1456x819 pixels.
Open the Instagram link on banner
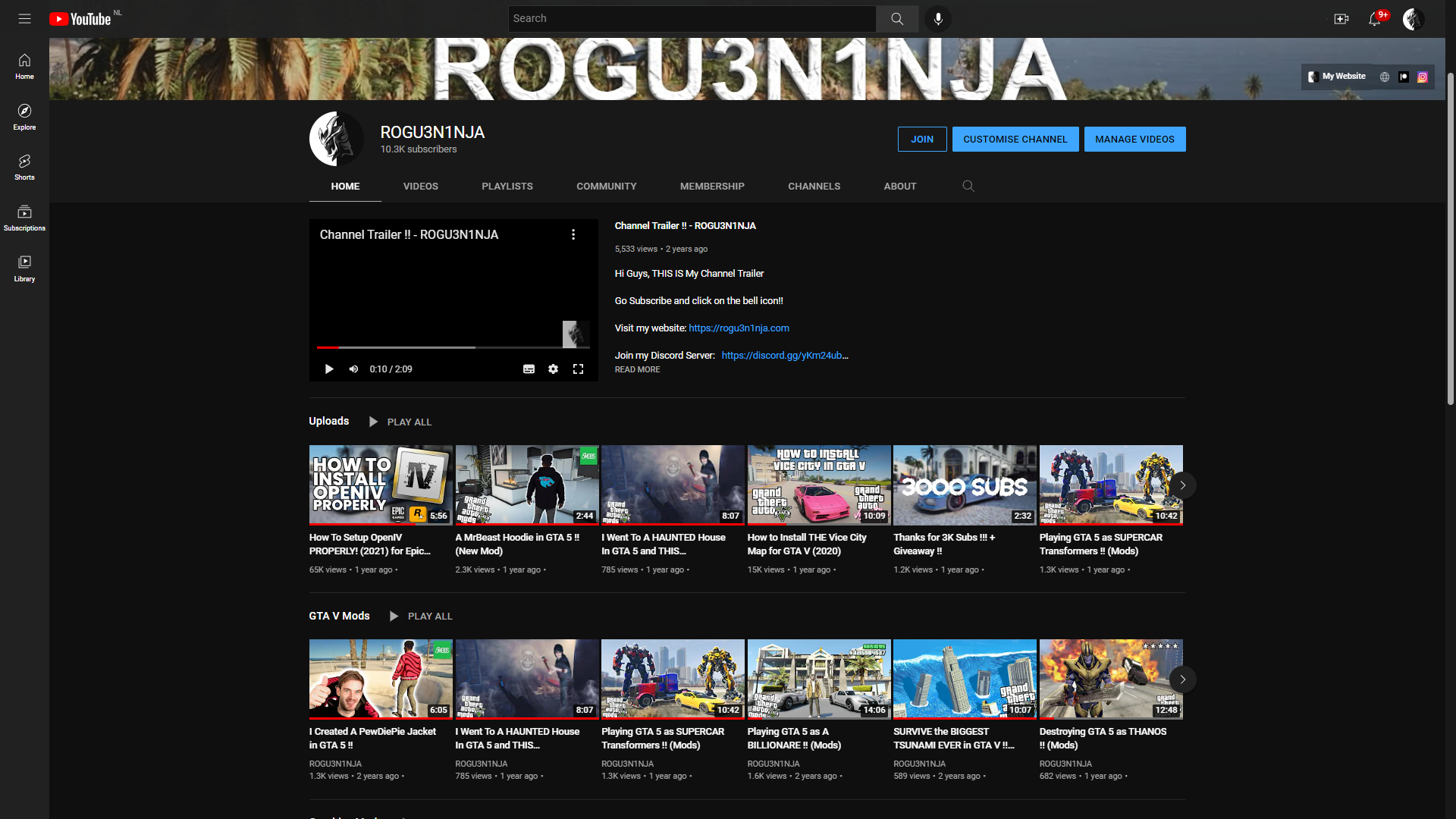[1423, 77]
